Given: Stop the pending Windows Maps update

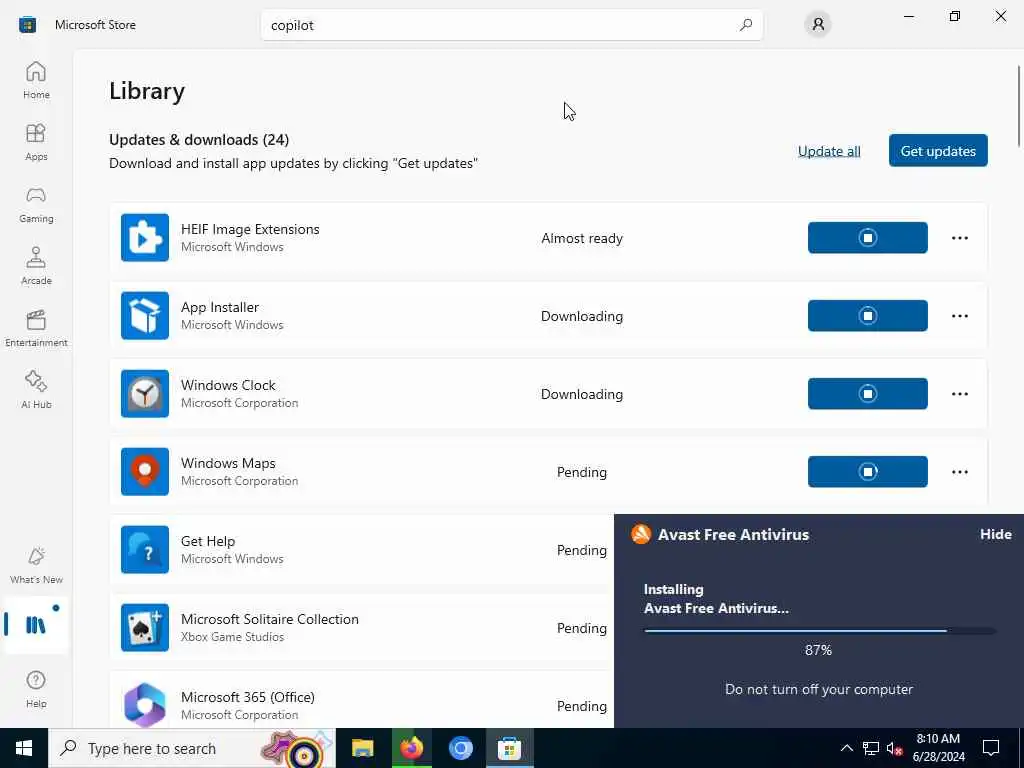Looking at the screenshot, I should (x=867, y=472).
